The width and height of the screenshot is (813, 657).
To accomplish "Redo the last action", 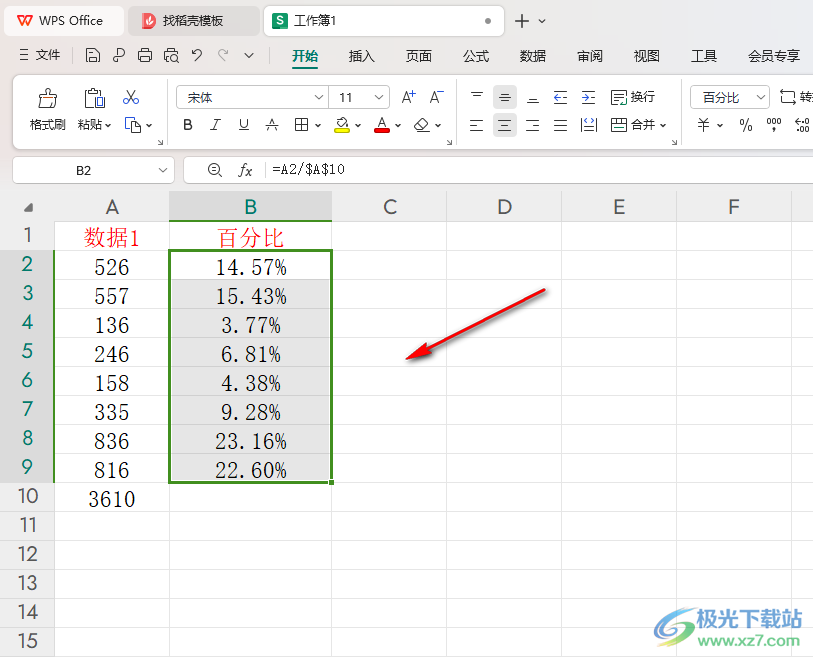I will click(x=223, y=55).
